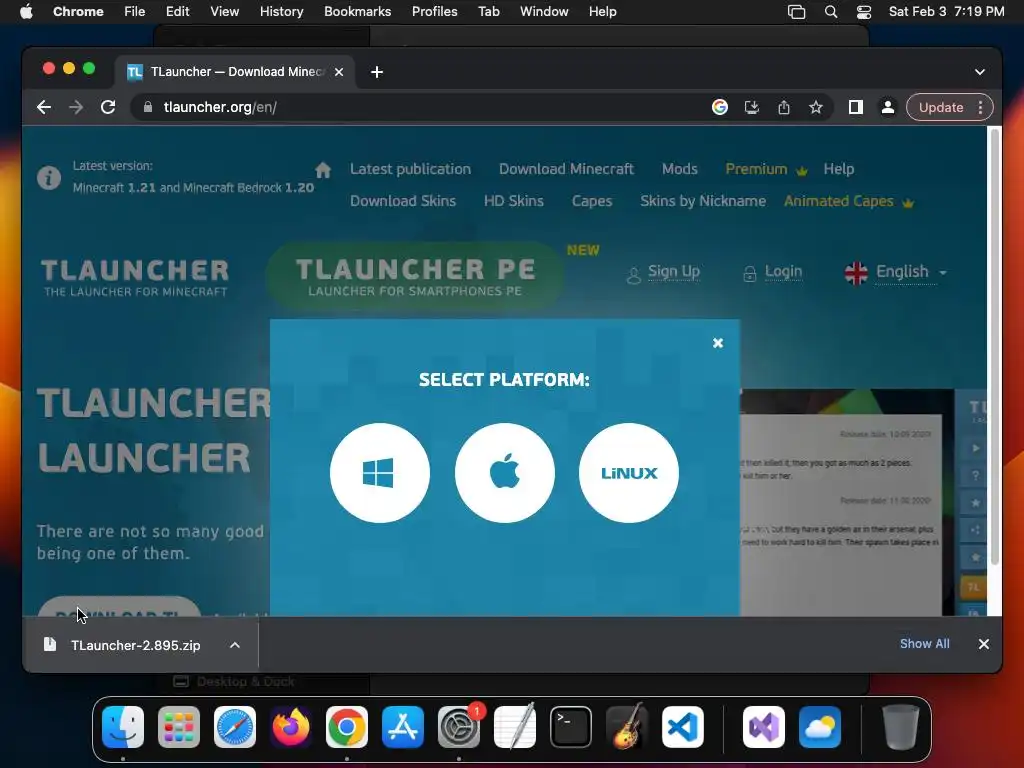
Task: Click the site lock icon
Action: click(148, 107)
